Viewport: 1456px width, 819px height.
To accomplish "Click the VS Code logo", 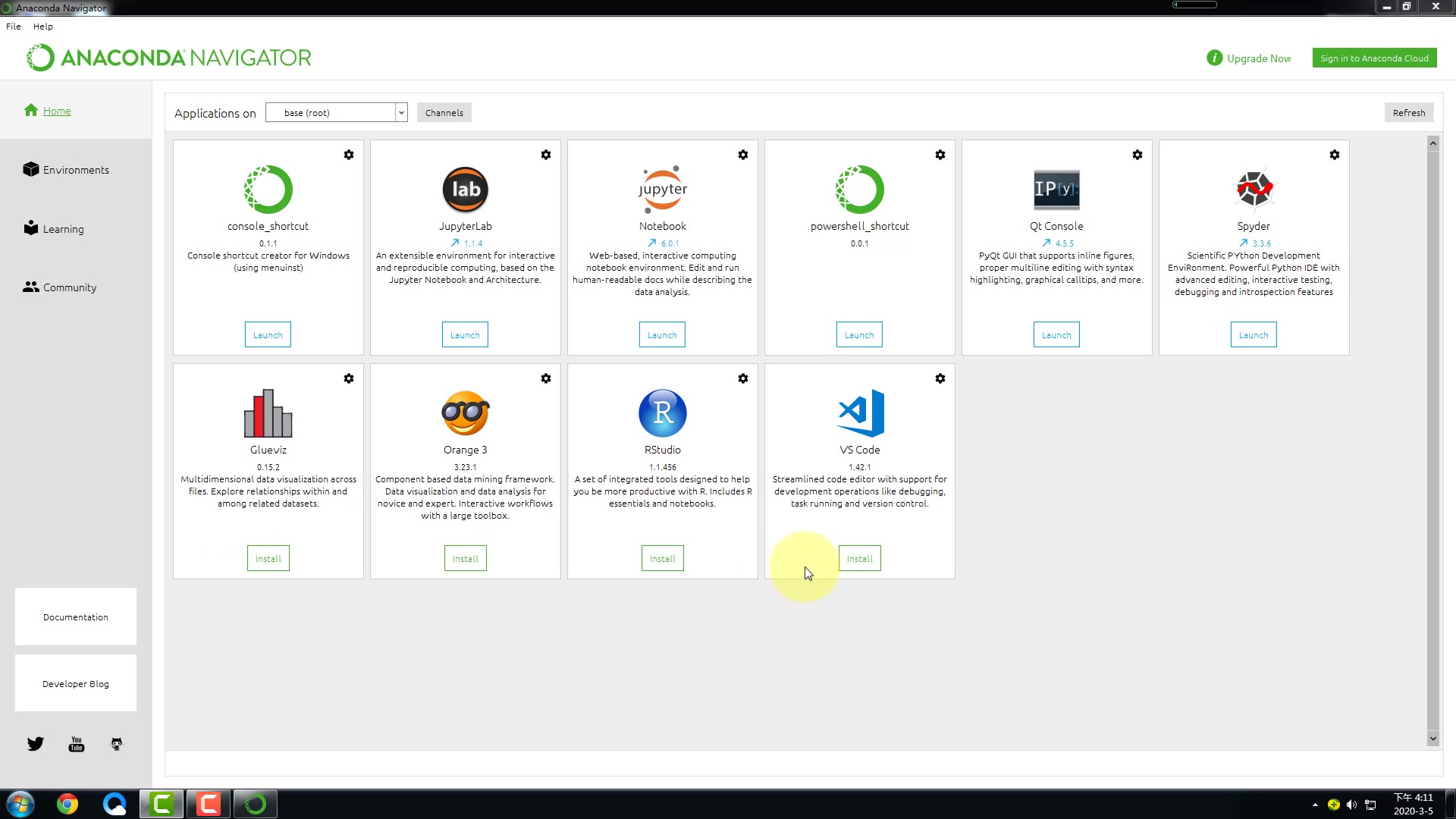I will pyautogui.click(x=860, y=413).
